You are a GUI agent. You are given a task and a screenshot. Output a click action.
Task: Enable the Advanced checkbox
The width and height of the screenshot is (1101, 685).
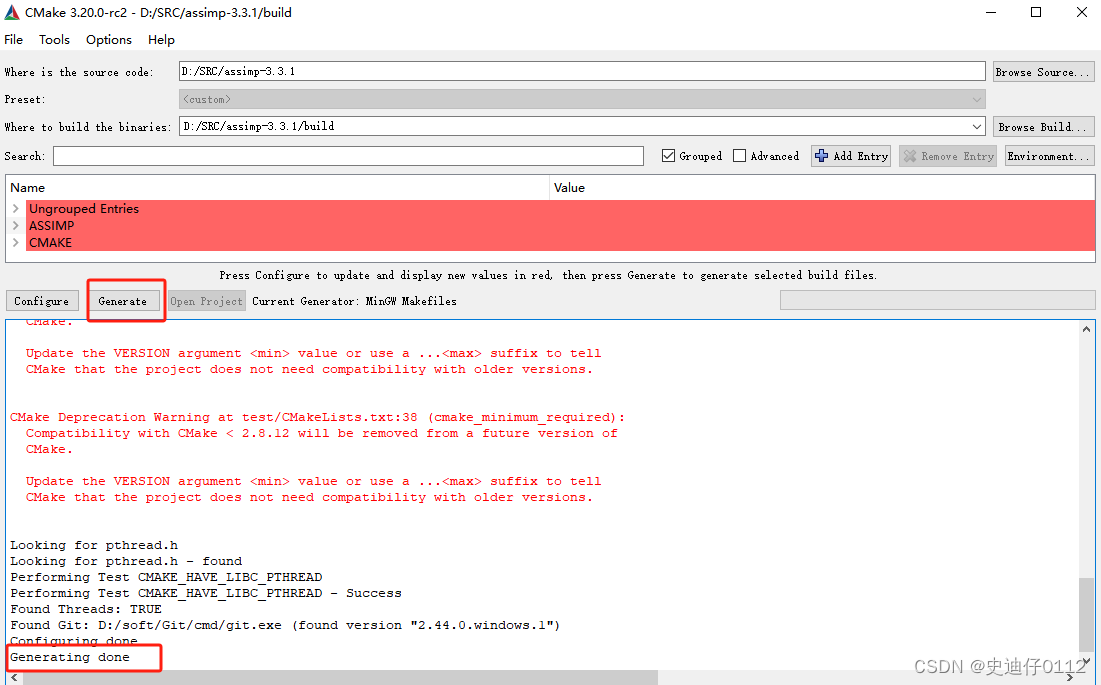[x=739, y=156]
